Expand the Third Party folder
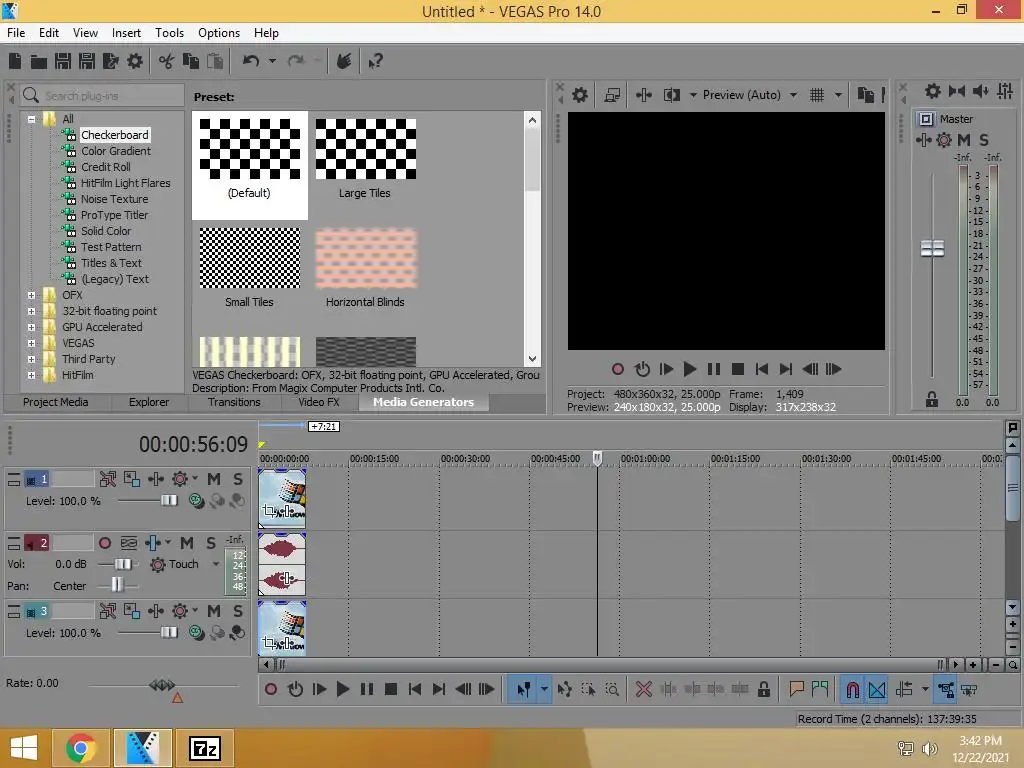The width and height of the screenshot is (1024, 768). coord(31,359)
